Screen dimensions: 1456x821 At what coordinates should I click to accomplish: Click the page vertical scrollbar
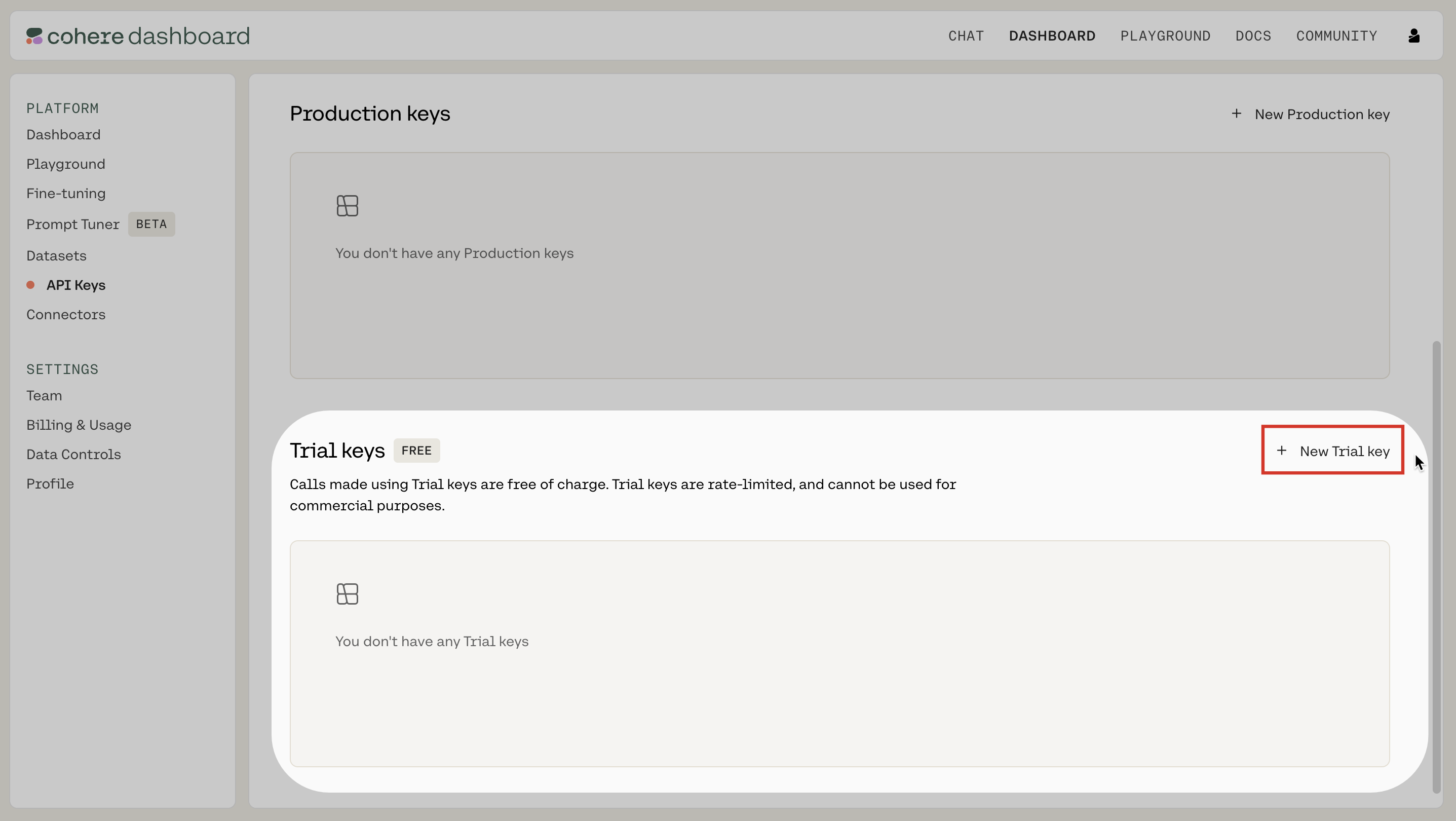point(1436,567)
